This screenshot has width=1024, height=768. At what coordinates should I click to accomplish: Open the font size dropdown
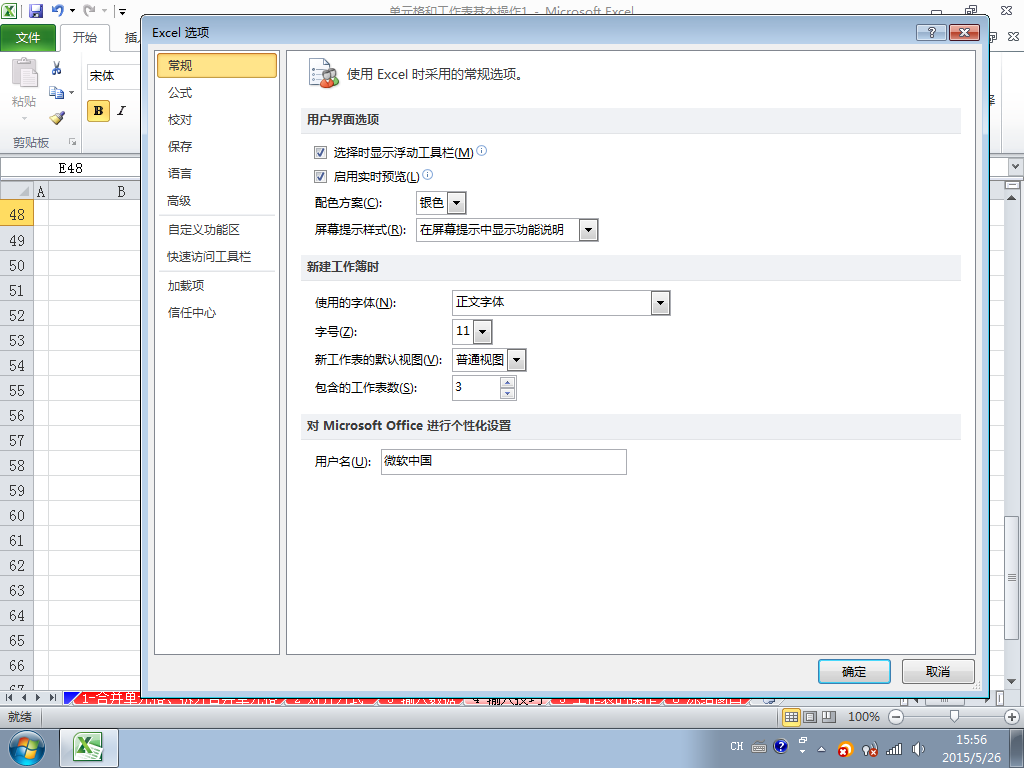pyautogui.click(x=482, y=332)
